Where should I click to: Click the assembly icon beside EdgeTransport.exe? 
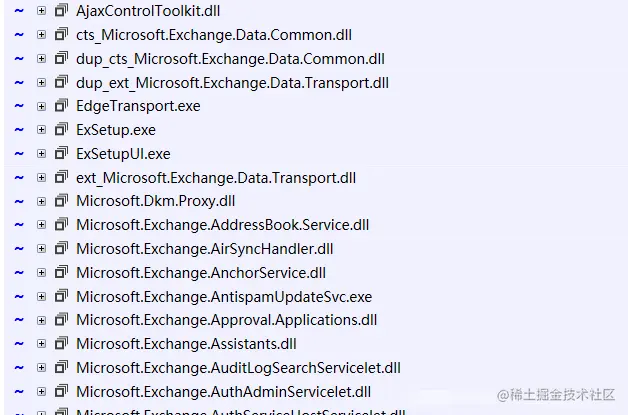(61, 105)
